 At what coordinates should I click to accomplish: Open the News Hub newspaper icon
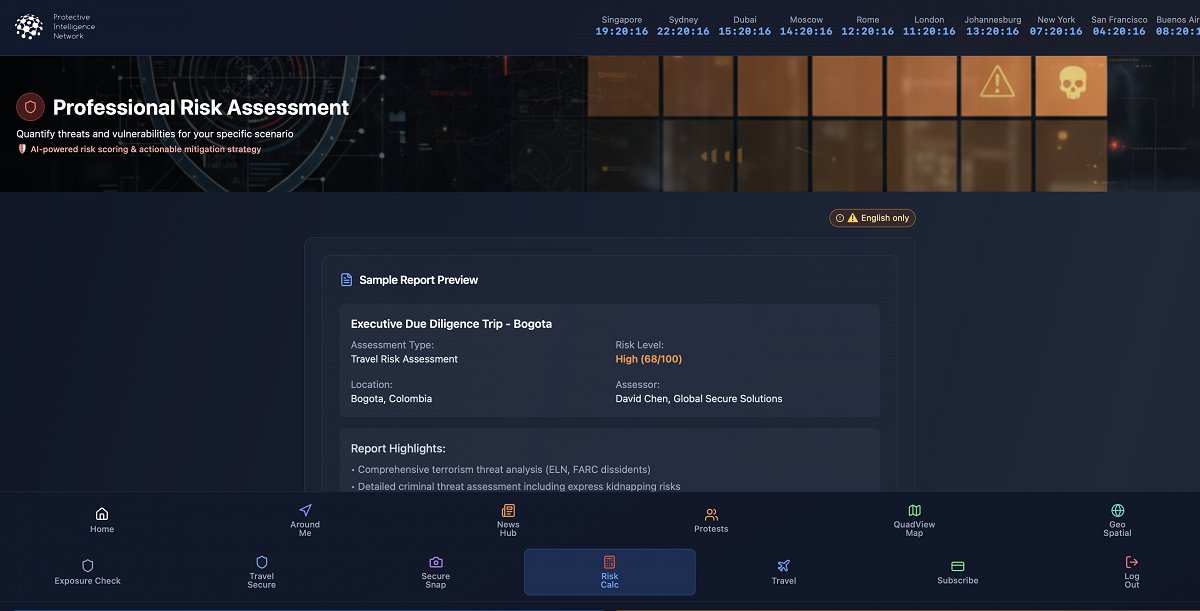508,510
